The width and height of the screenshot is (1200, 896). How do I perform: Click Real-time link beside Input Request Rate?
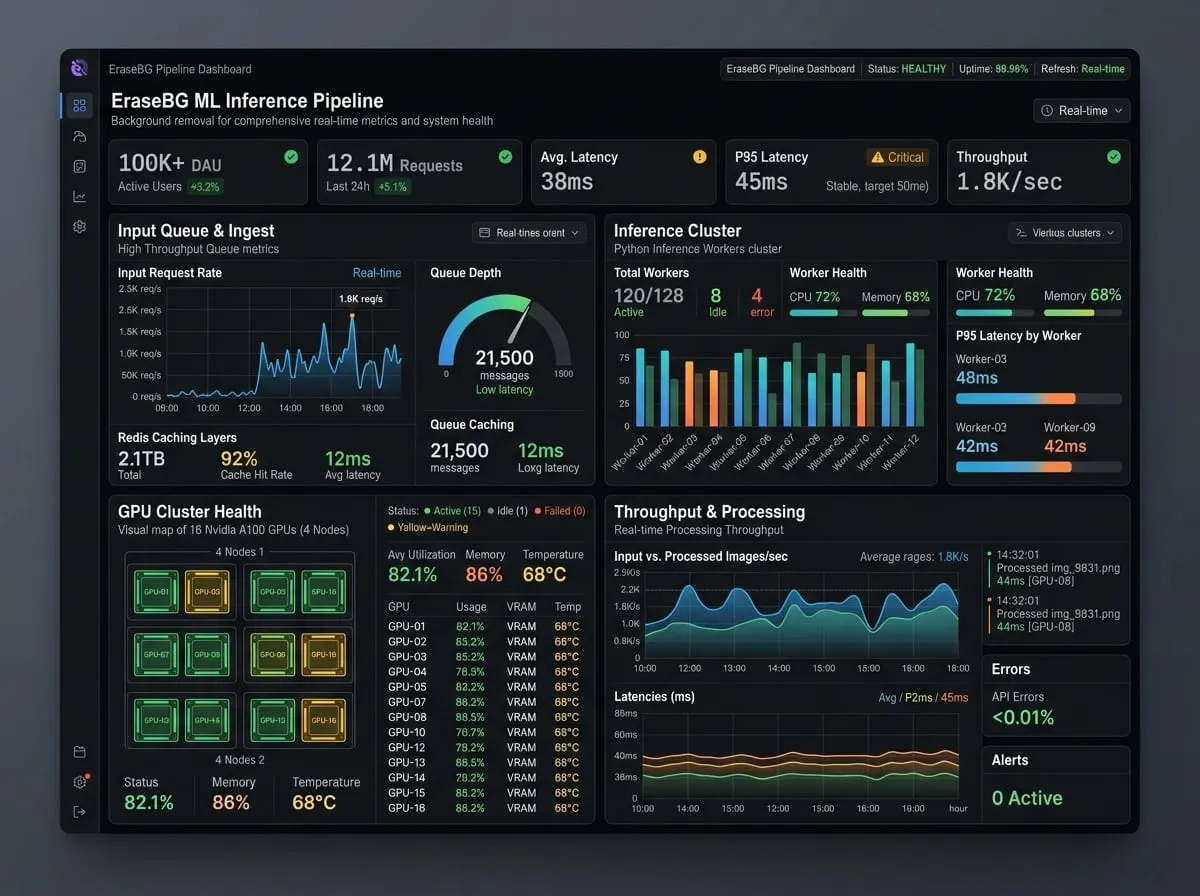pyautogui.click(x=377, y=273)
